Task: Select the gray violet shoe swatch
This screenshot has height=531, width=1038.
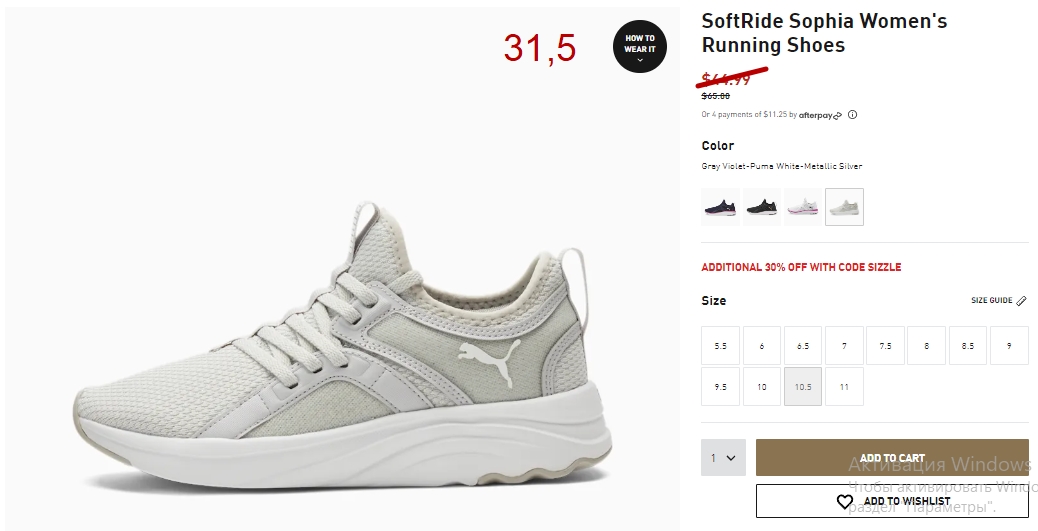Action: 844,207
